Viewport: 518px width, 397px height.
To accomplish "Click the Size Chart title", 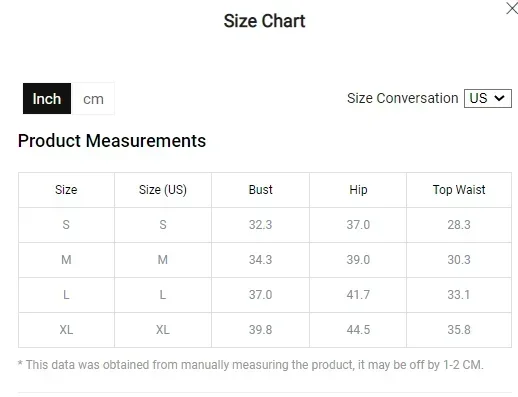I will point(264,21).
